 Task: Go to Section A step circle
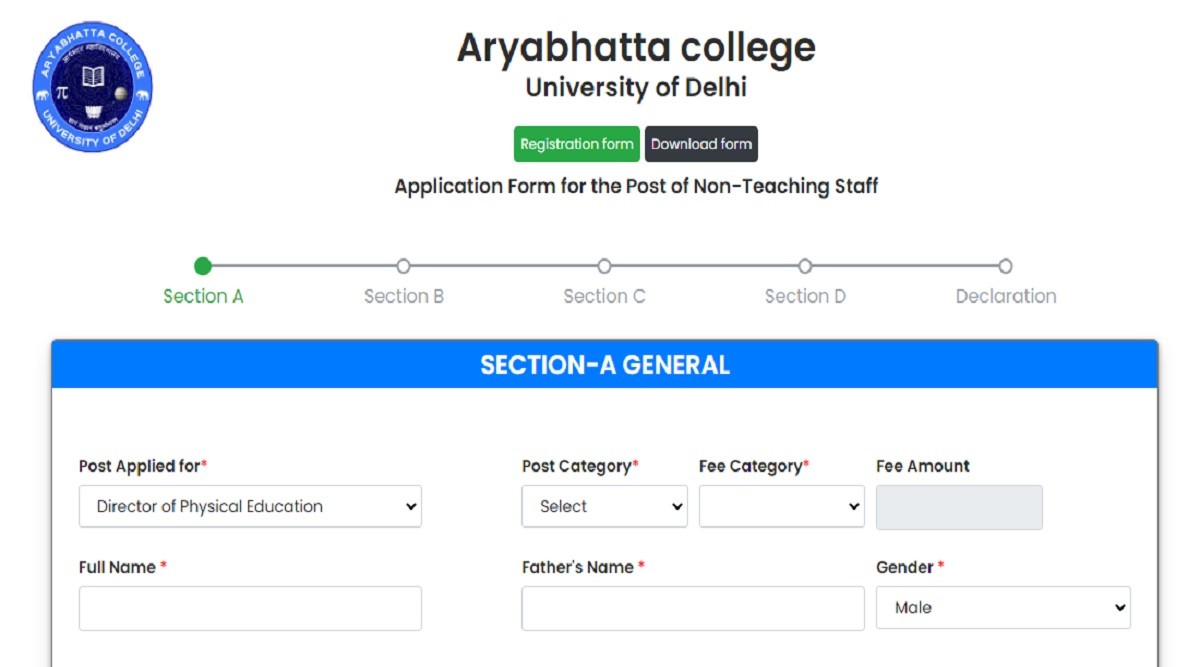203,266
